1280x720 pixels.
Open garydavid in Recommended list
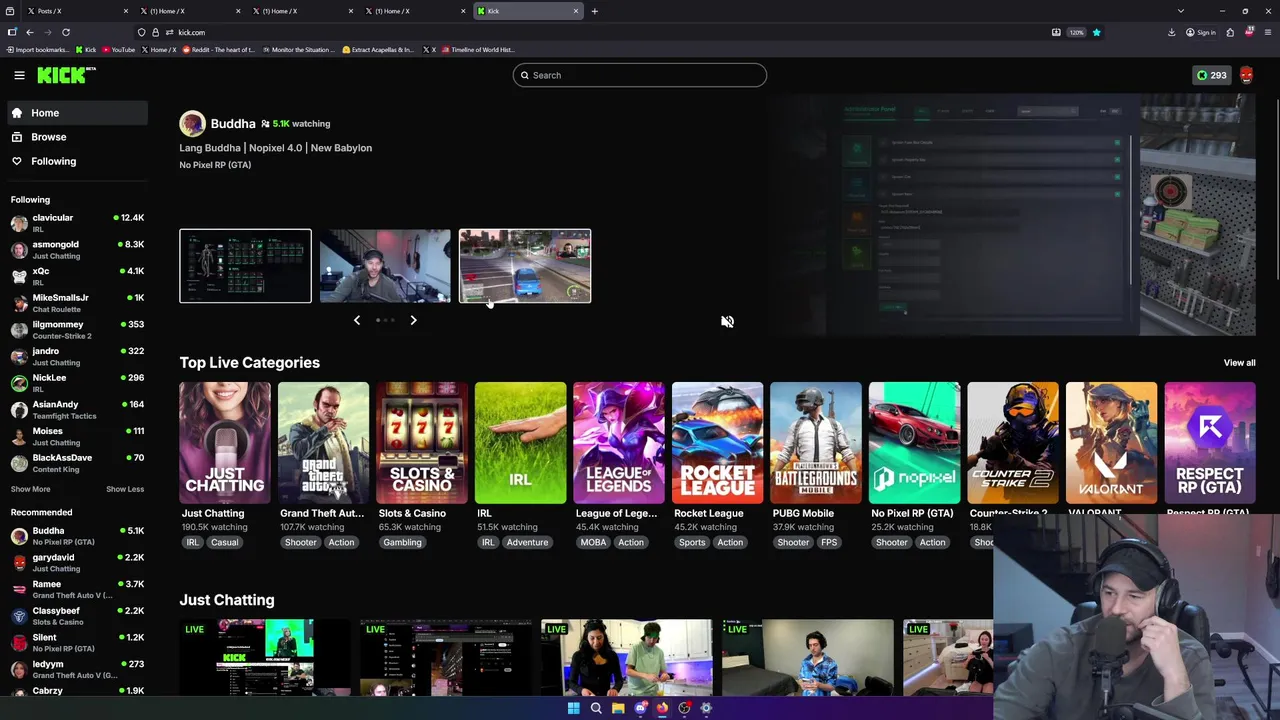click(77, 562)
